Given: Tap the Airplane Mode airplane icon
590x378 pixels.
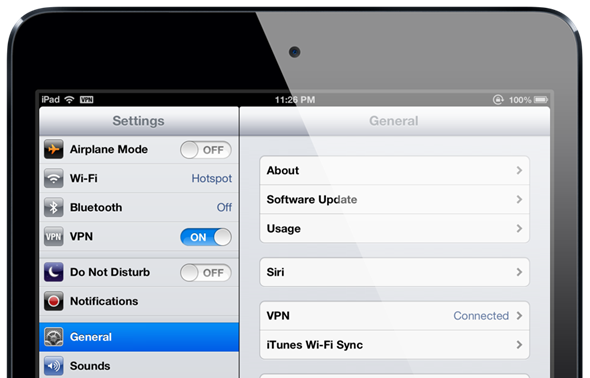Looking at the screenshot, I should [x=53, y=149].
